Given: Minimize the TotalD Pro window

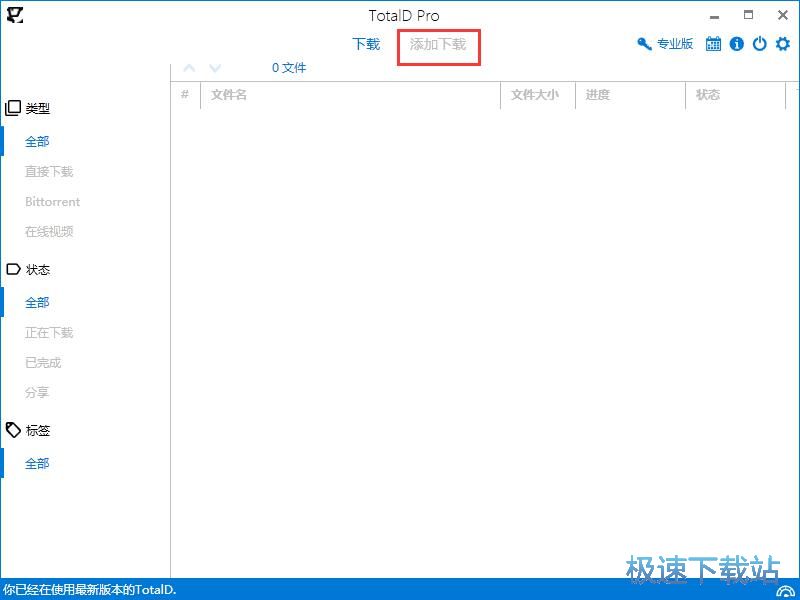Looking at the screenshot, I should pyautogui.click(x=714, y=17).
